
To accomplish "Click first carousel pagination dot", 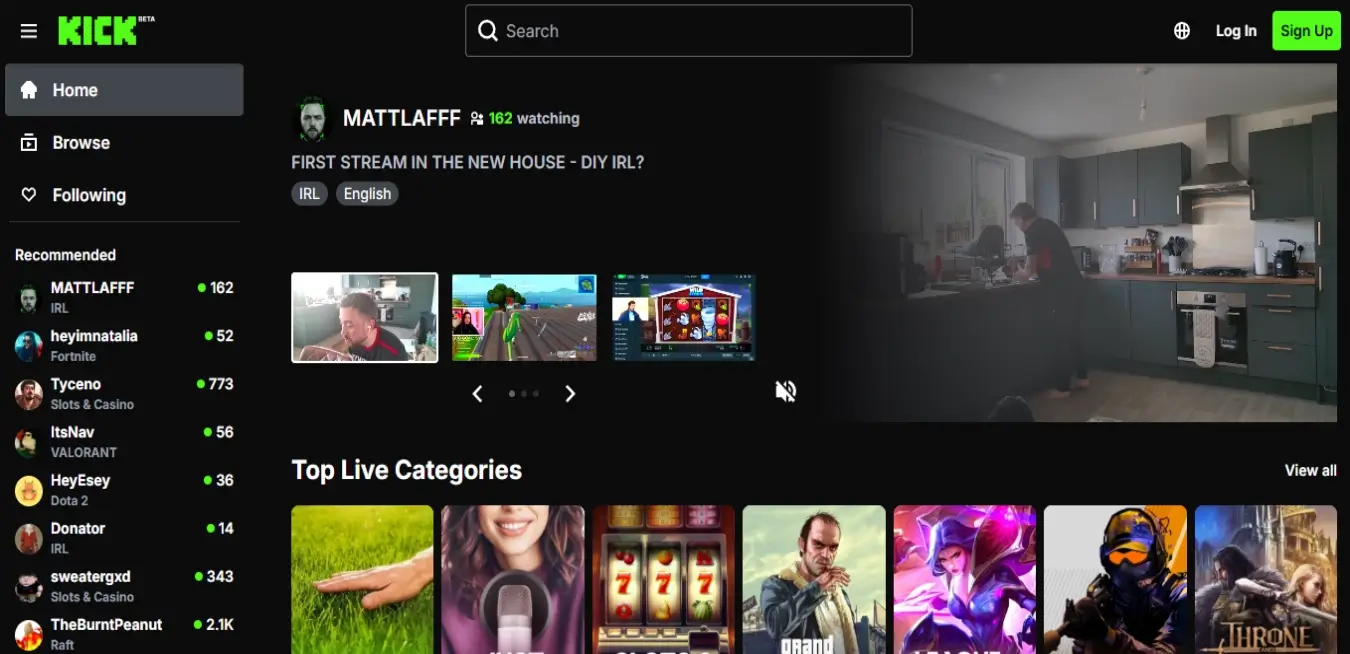I will coord(512,394).
